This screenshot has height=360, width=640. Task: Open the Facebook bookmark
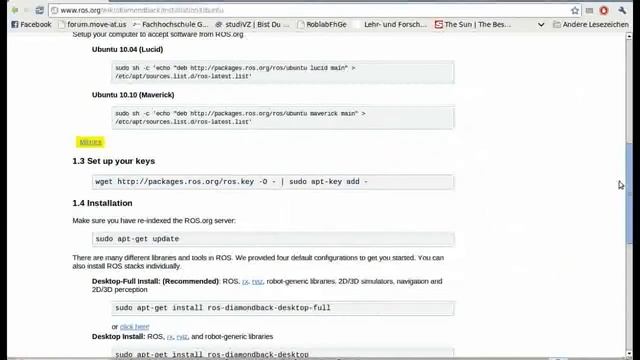[31, 24]
